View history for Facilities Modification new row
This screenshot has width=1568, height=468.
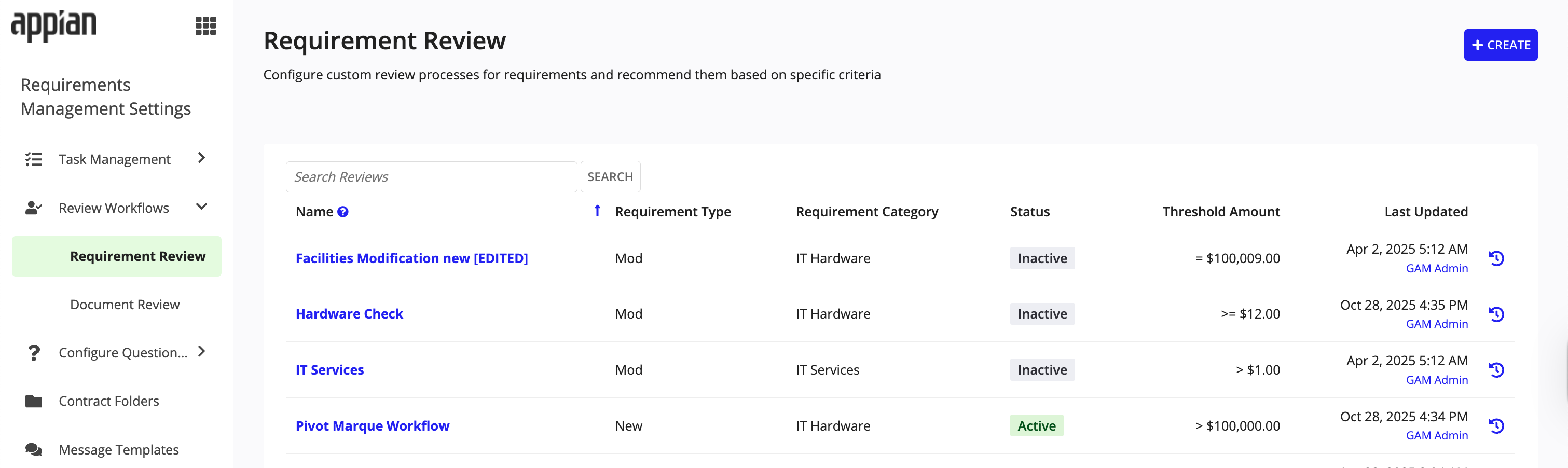point(1496,259)
